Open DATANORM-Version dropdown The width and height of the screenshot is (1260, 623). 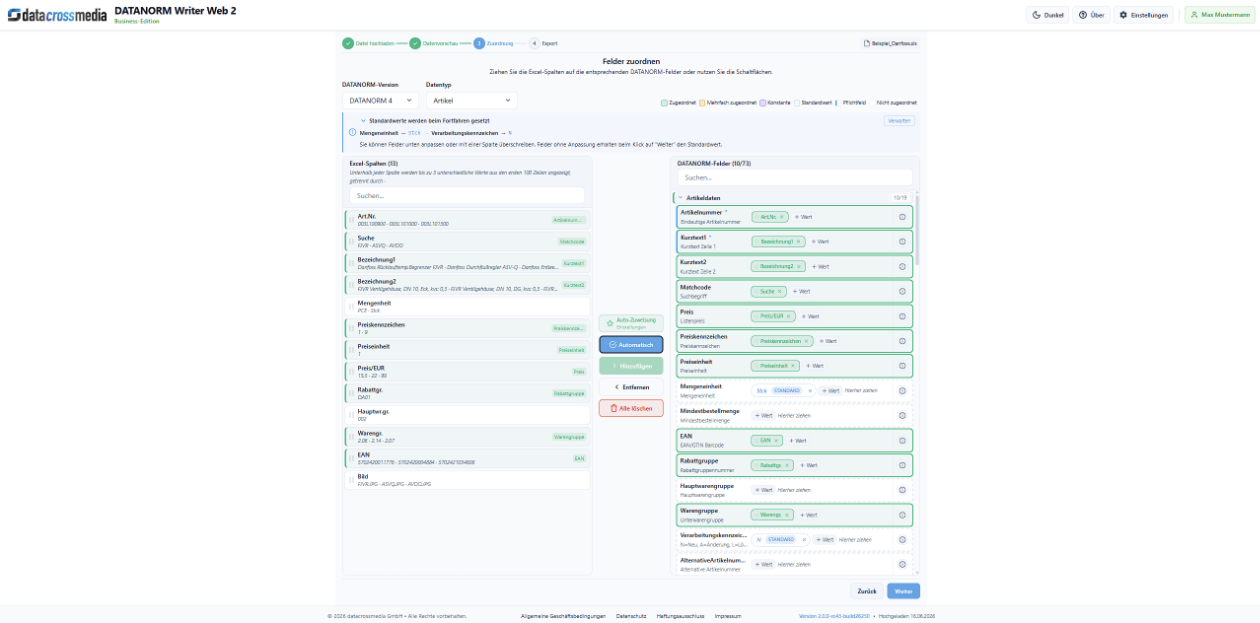[x=380, y=101]
